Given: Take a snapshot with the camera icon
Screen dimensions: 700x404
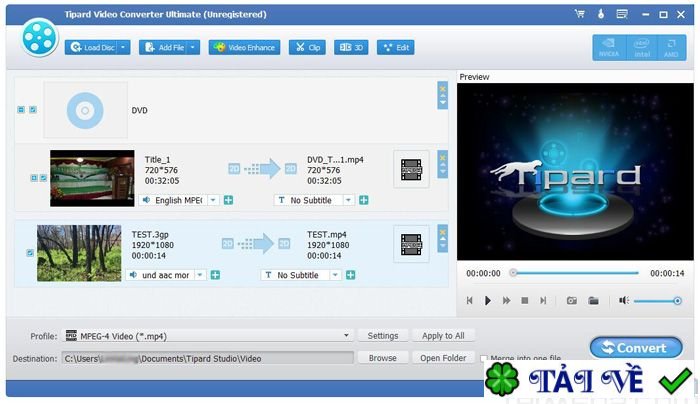Looking at the screenshot, I should [571, 300].
